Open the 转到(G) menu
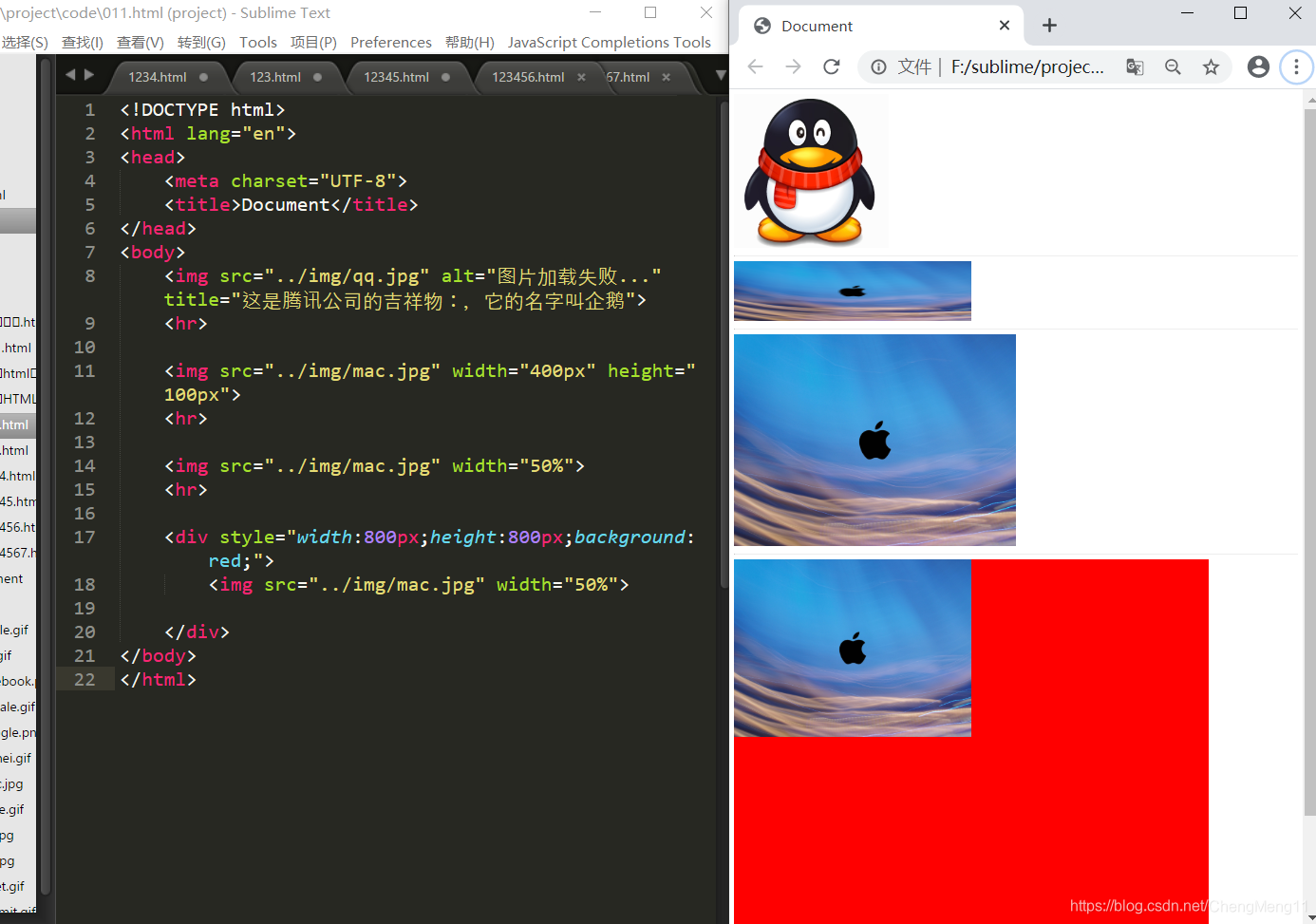This screenshot has width=1316, height=924. click(x=201, y=43)
